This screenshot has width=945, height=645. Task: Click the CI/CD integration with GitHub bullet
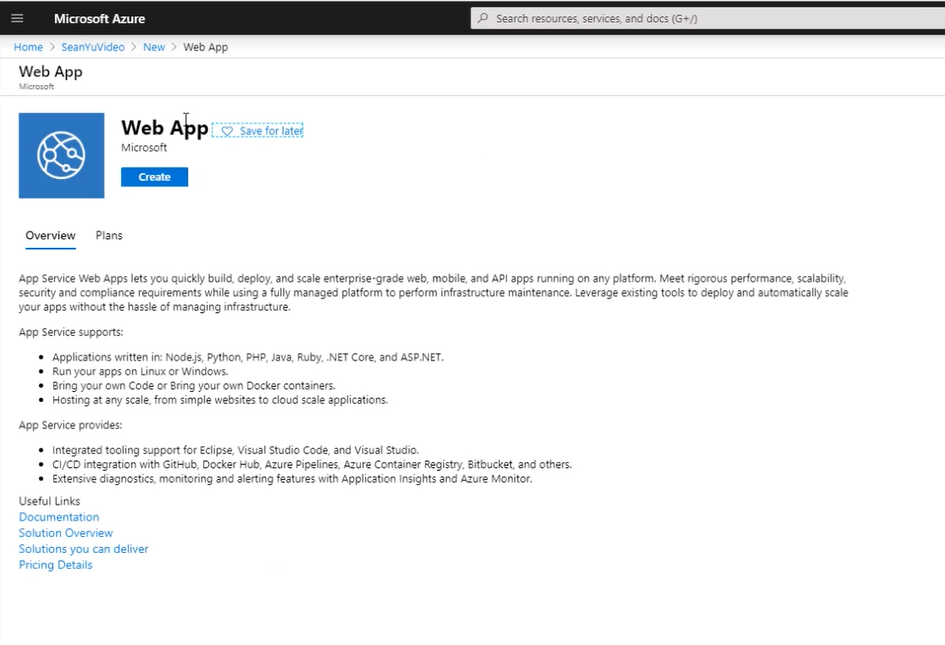[312, 464]
